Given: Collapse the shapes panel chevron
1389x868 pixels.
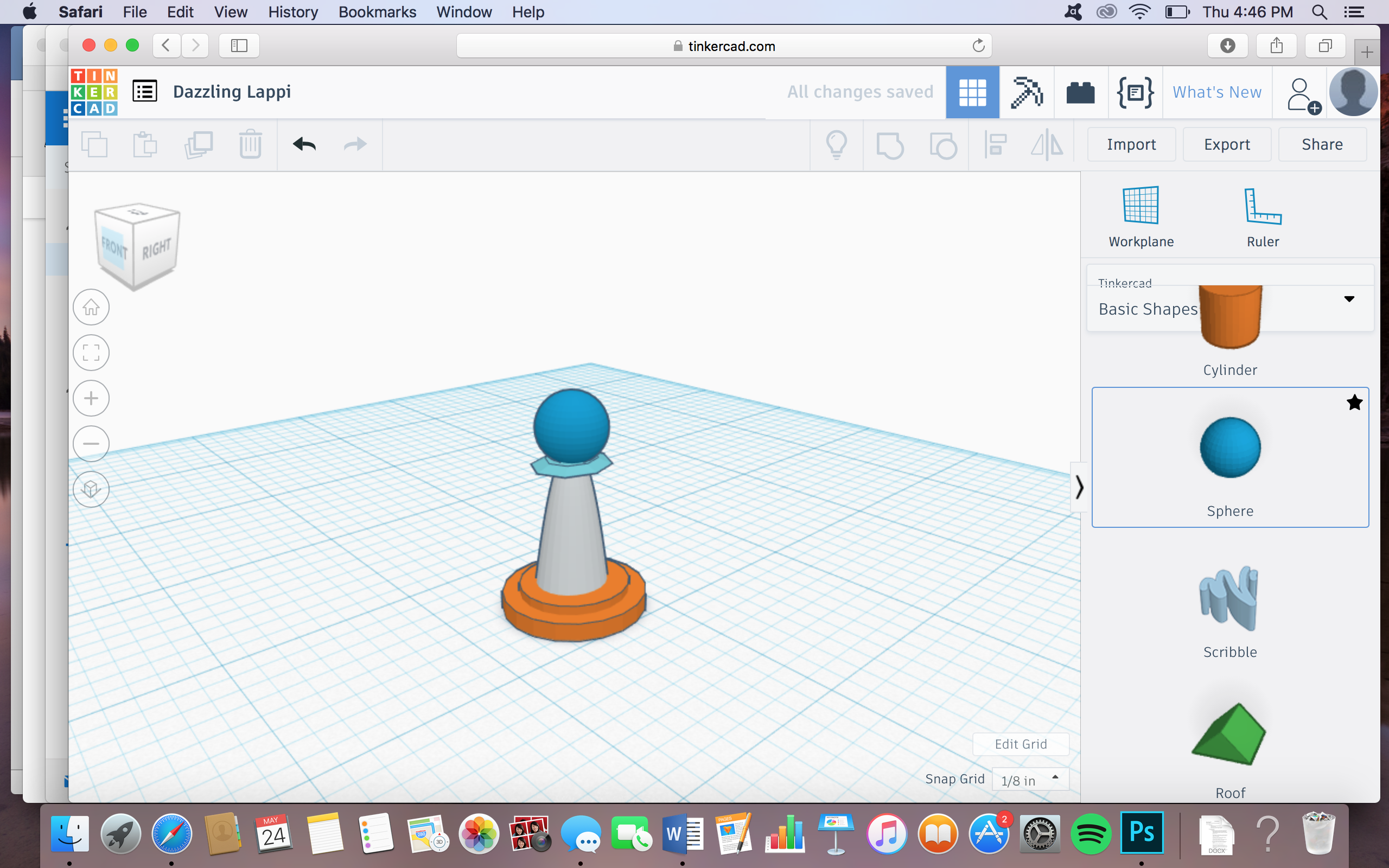Looking at the screenshot, I should (x=1079, y=487).
